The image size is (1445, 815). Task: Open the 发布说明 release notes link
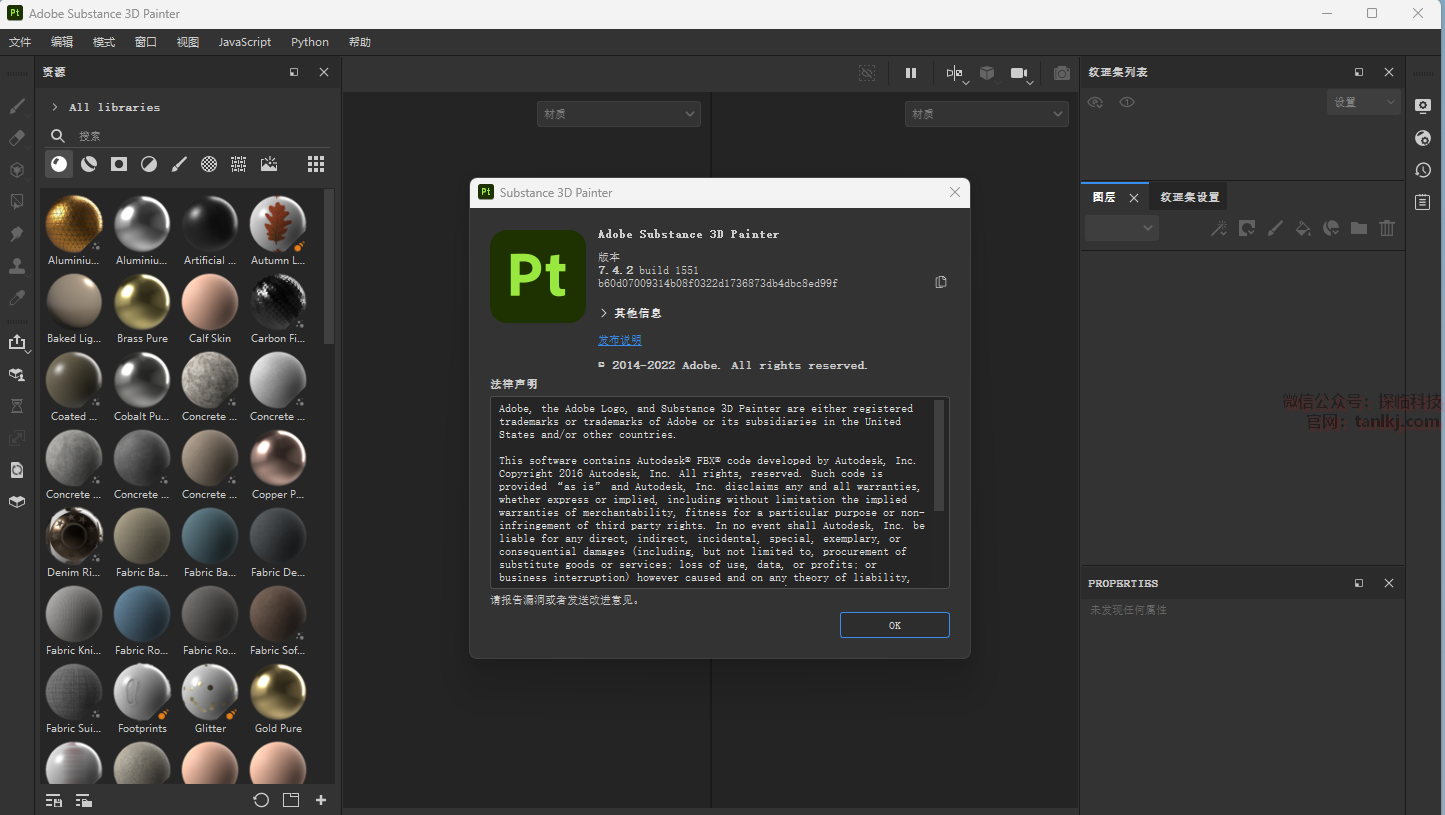(x=619, y=340)
